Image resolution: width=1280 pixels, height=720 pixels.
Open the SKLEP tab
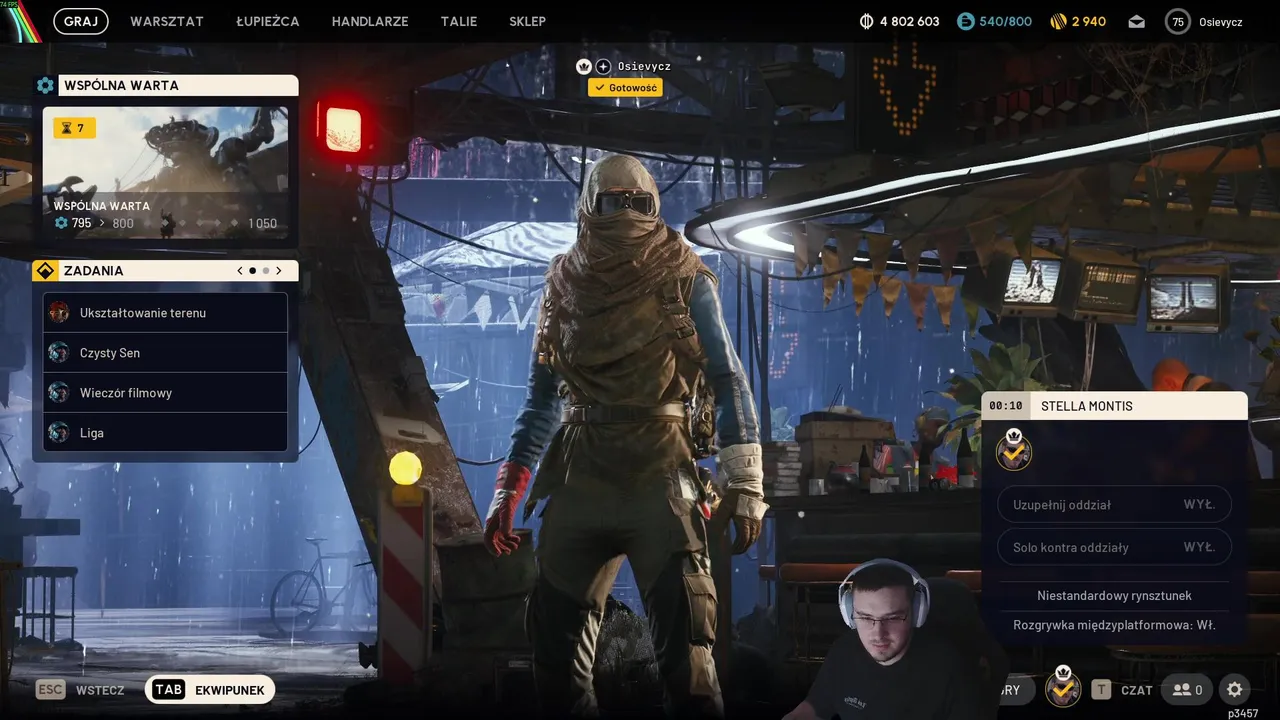[527, 21]
